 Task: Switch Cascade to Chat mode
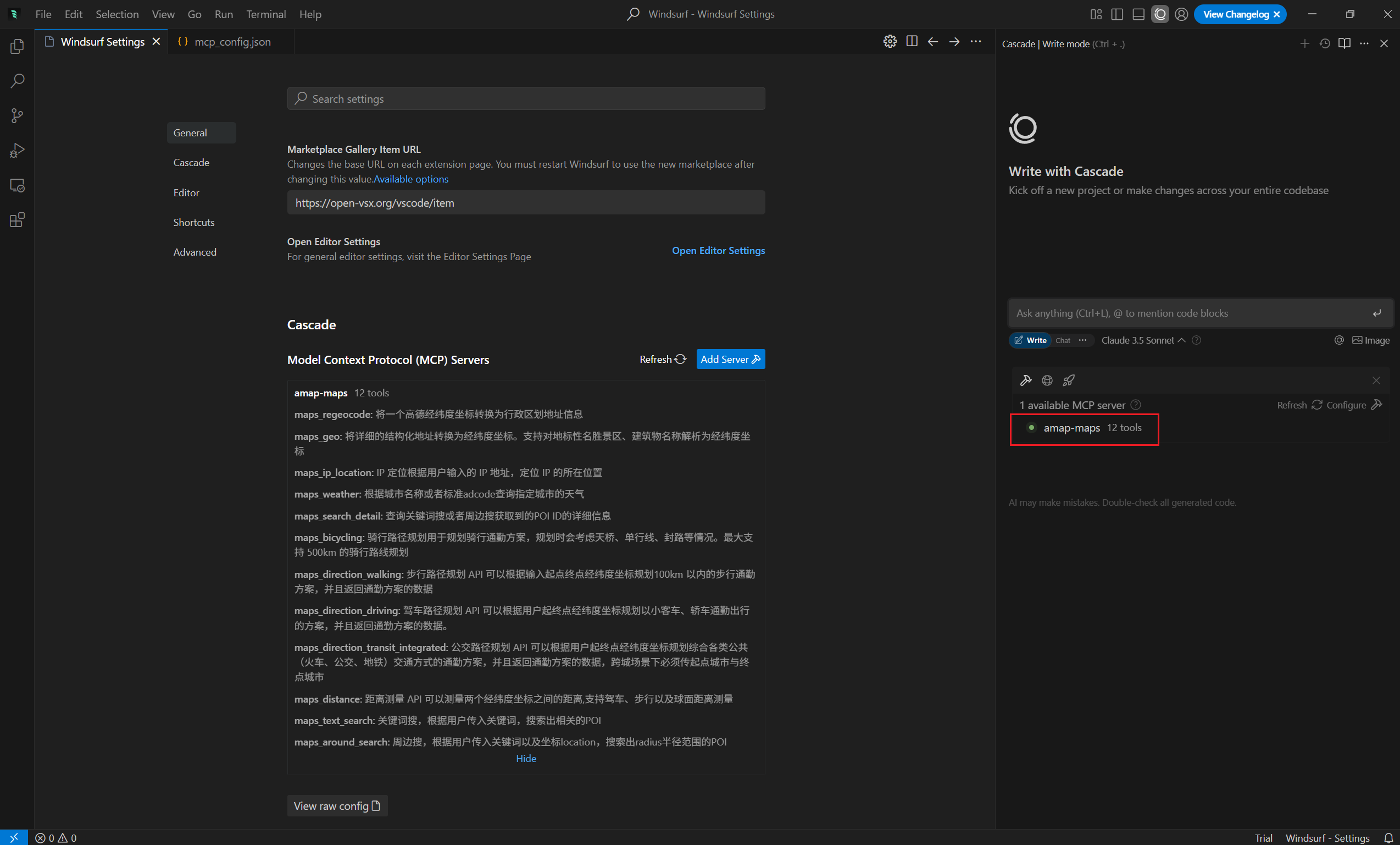coord(1063,340)
